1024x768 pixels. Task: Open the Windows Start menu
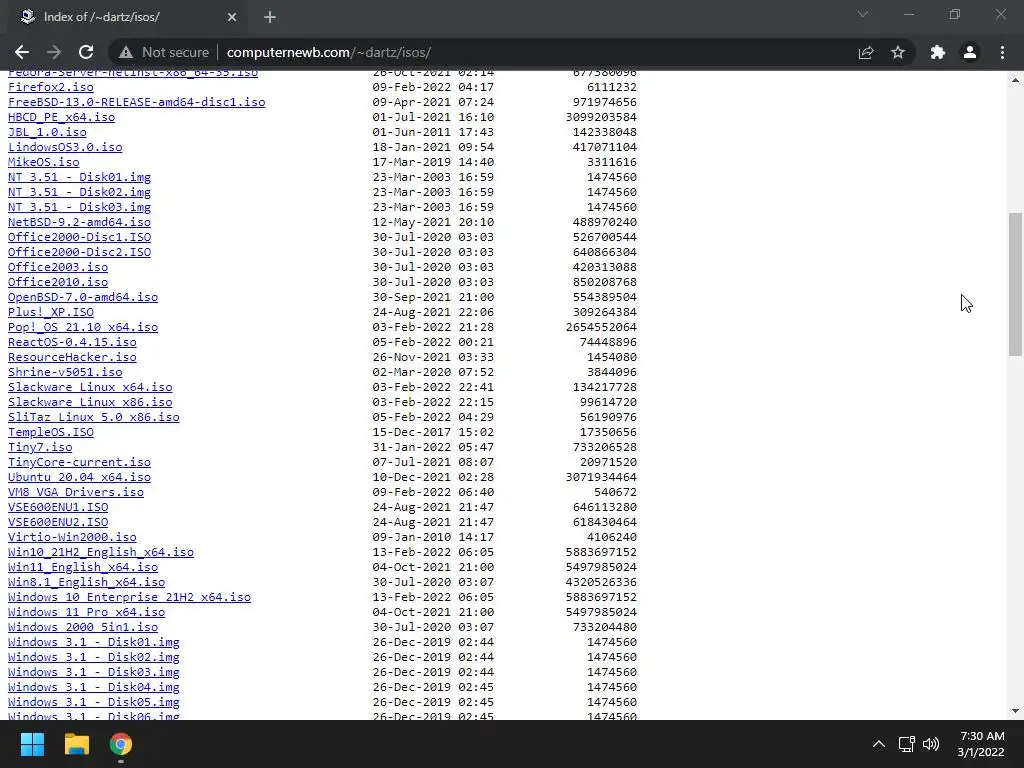click(32, 744)
